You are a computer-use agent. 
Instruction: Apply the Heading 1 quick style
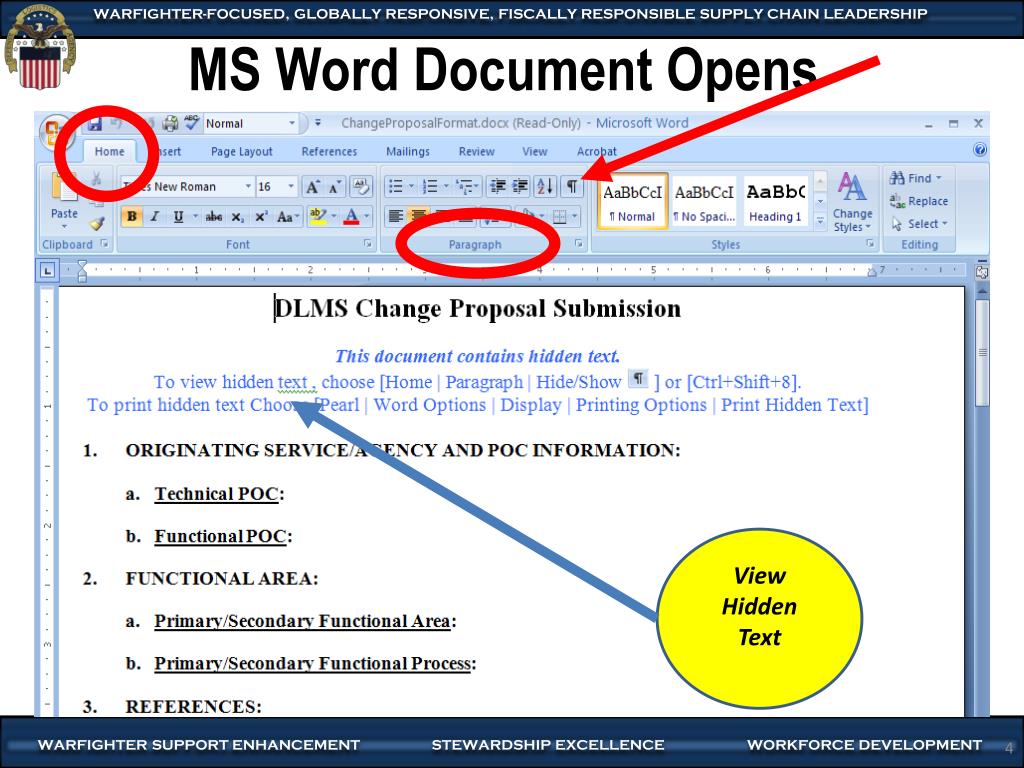click(x=775, y=202)
